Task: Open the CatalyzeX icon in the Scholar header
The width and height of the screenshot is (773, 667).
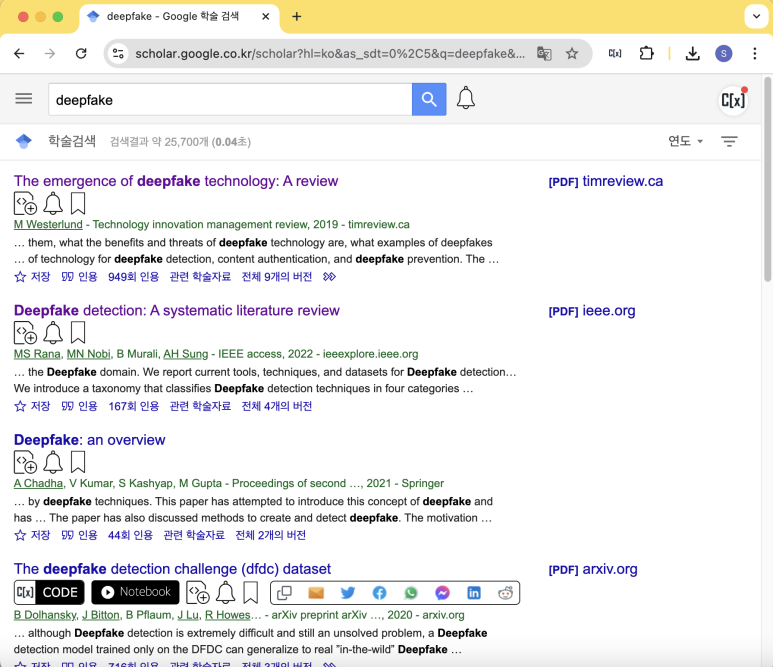Action: [x=734, y=100]
